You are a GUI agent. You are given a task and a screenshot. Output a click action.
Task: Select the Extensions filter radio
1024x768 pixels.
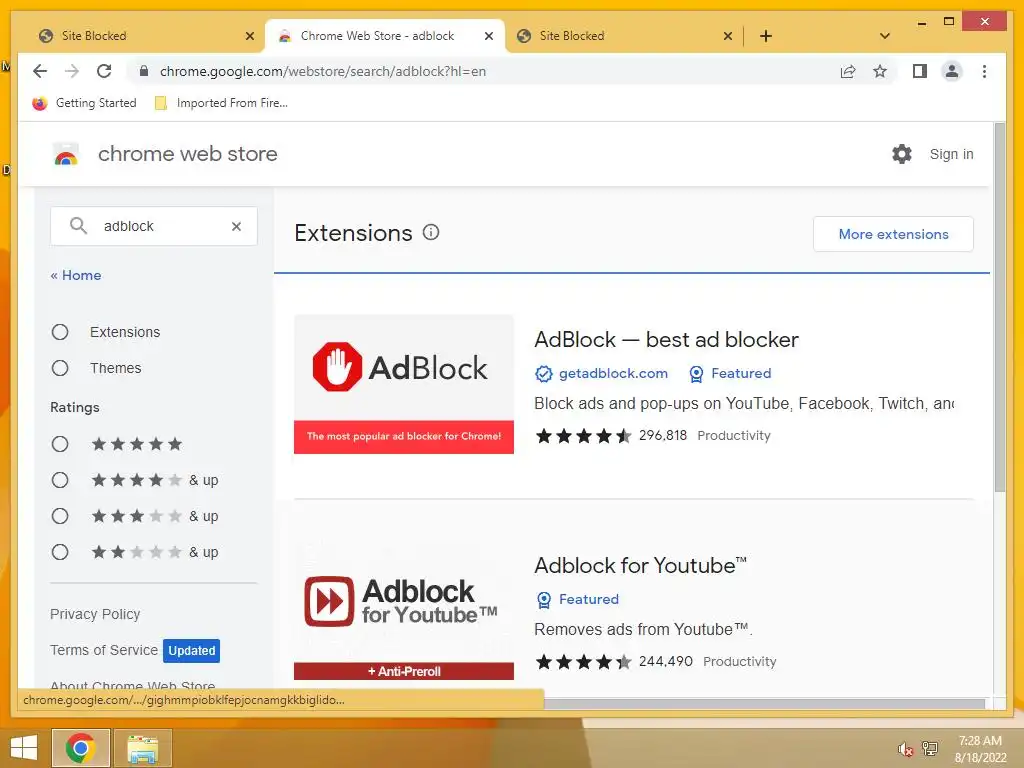click(x=60, y=332)
